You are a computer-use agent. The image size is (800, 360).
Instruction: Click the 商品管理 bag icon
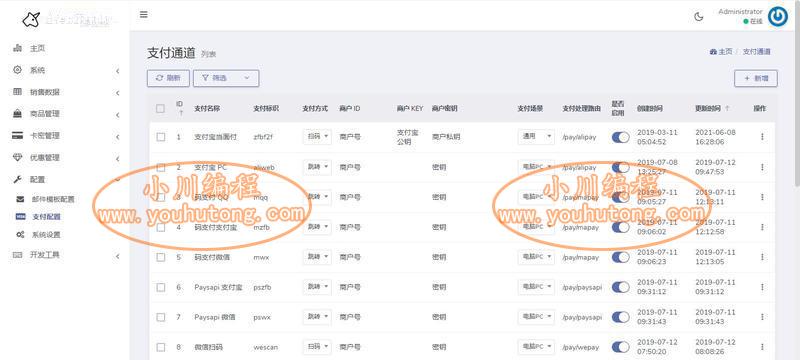click(17, 114)
